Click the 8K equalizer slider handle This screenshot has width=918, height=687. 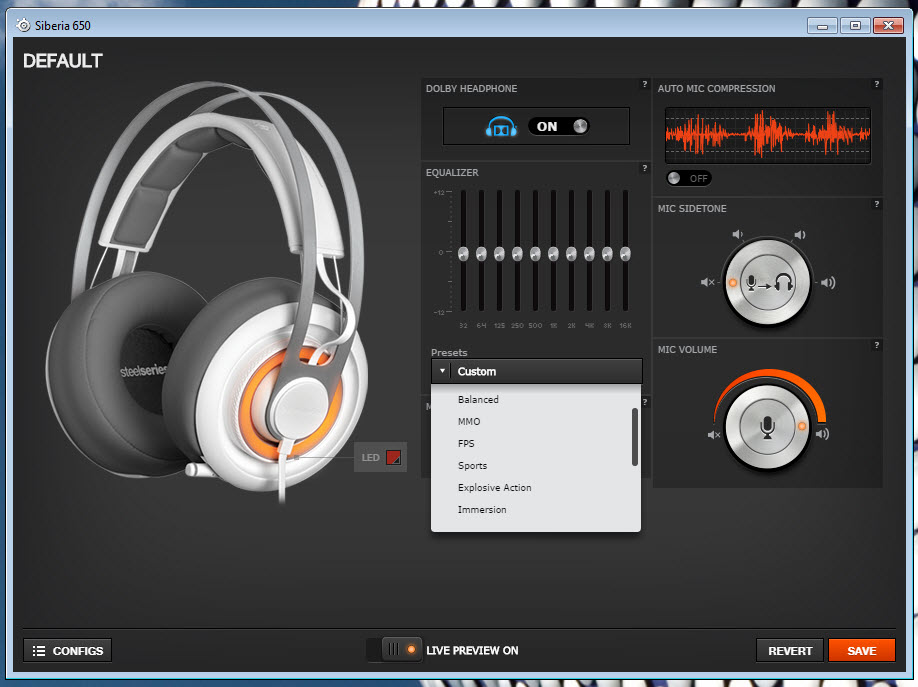point(607,254)
